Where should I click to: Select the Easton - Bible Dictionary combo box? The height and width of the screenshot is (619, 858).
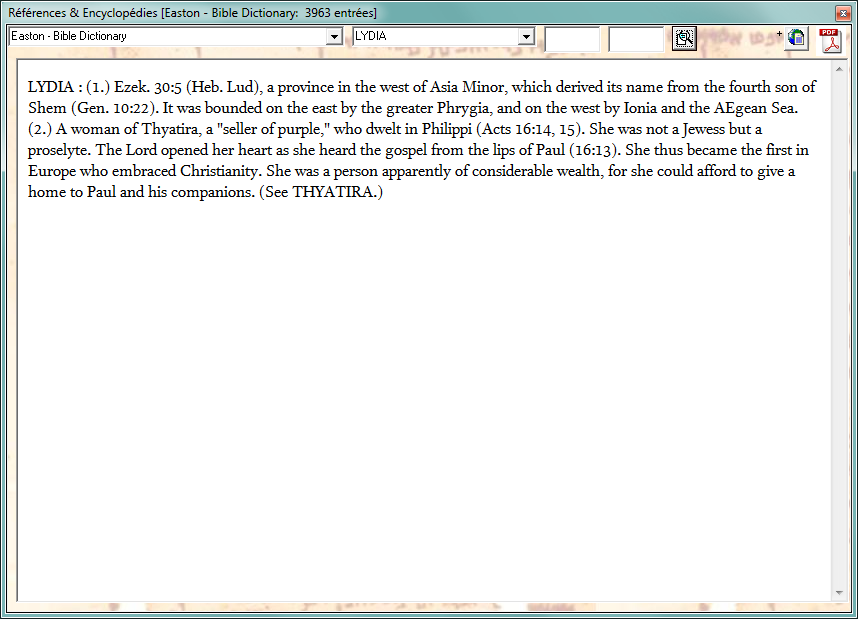(176, 37)
